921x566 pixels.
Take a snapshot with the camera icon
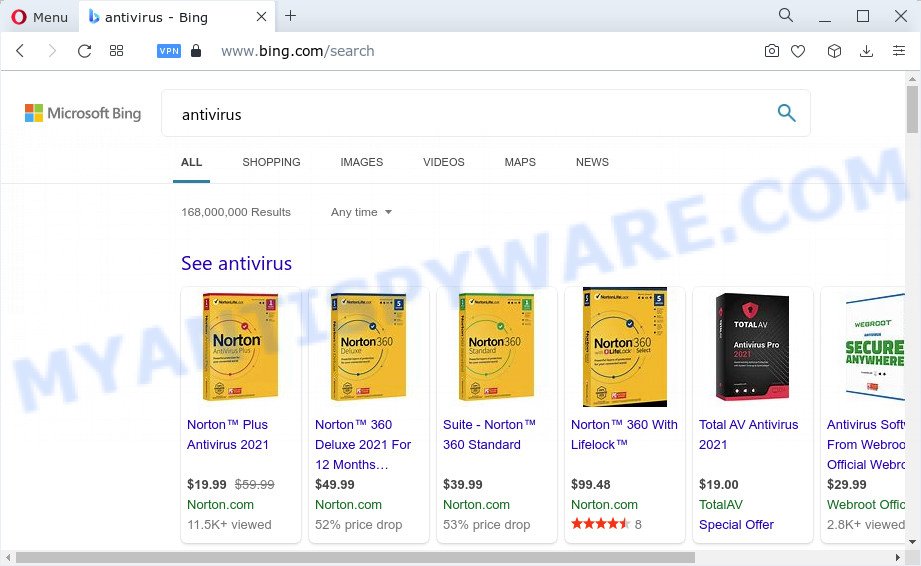point(772,51)
